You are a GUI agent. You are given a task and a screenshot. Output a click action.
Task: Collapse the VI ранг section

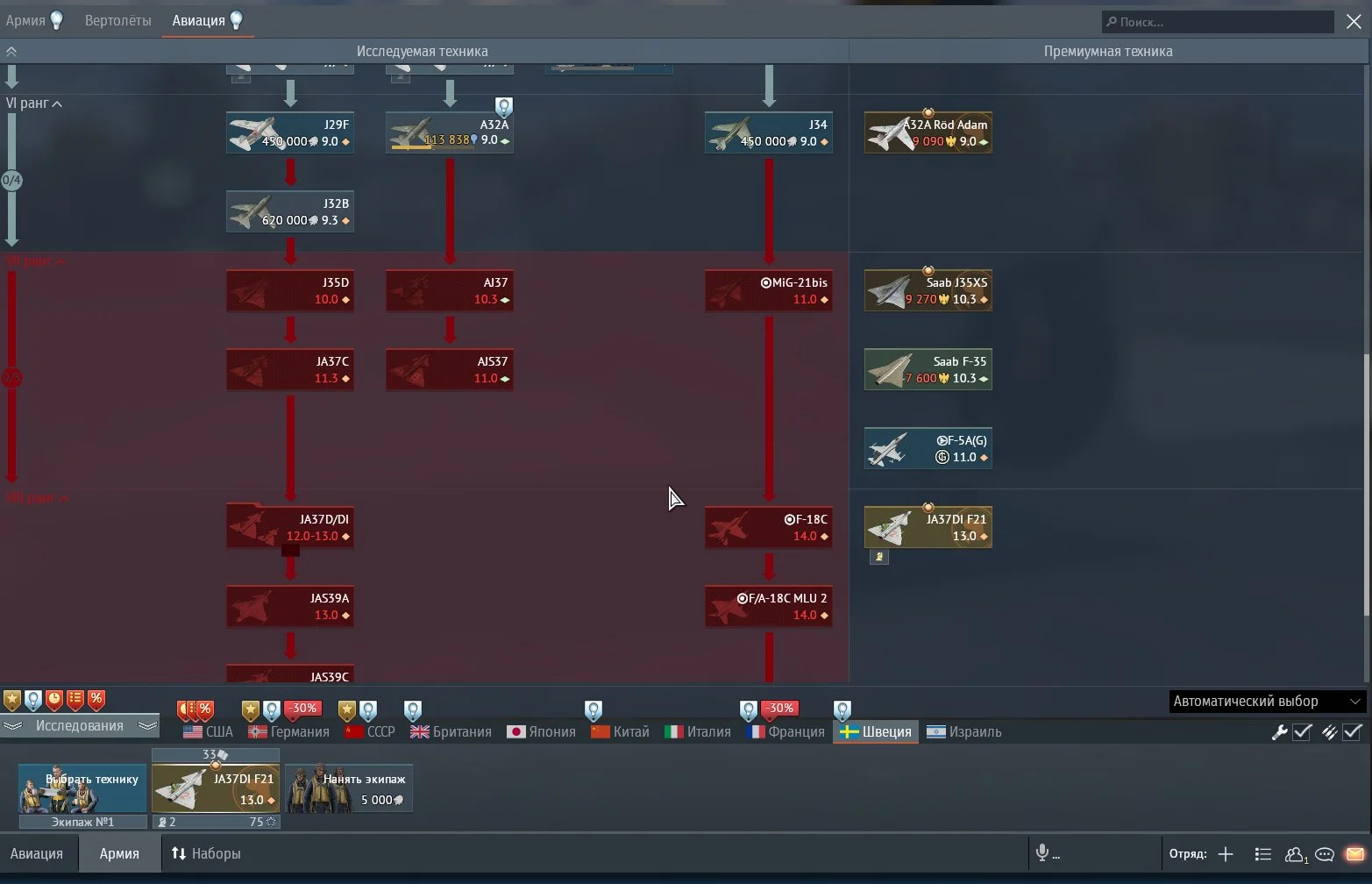click(34, 103)
